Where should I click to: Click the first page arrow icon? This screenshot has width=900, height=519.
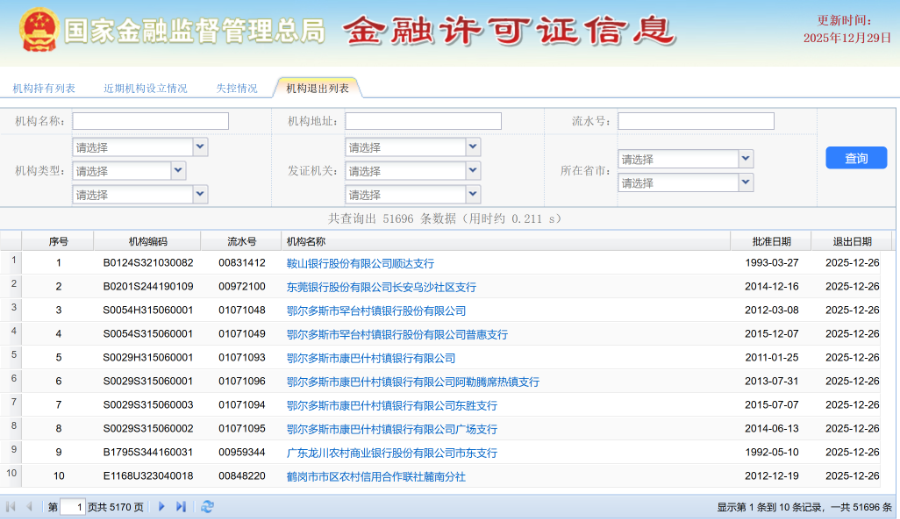click(11, 507)
